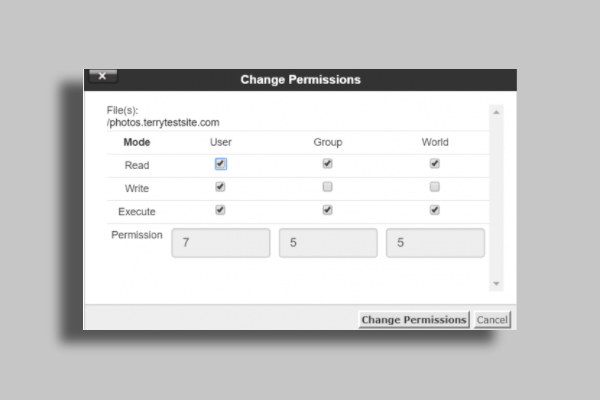600x400 pixels.
Task: Click the Change Permissions title bar
Action: click(x=300, y=80)
